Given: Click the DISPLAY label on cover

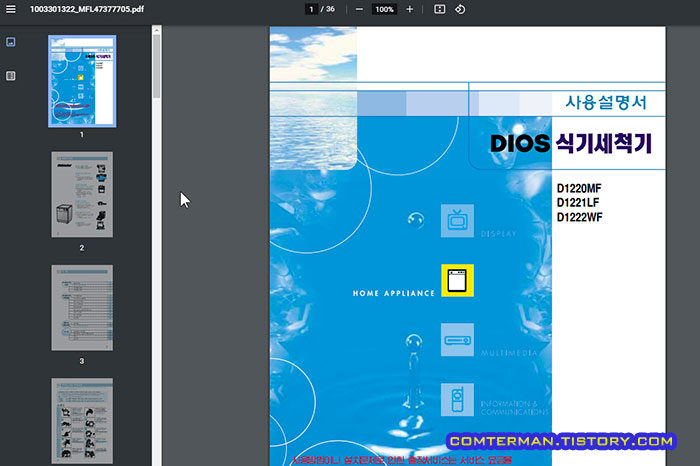Looking at the screenshot, I should tap(499, 234).
